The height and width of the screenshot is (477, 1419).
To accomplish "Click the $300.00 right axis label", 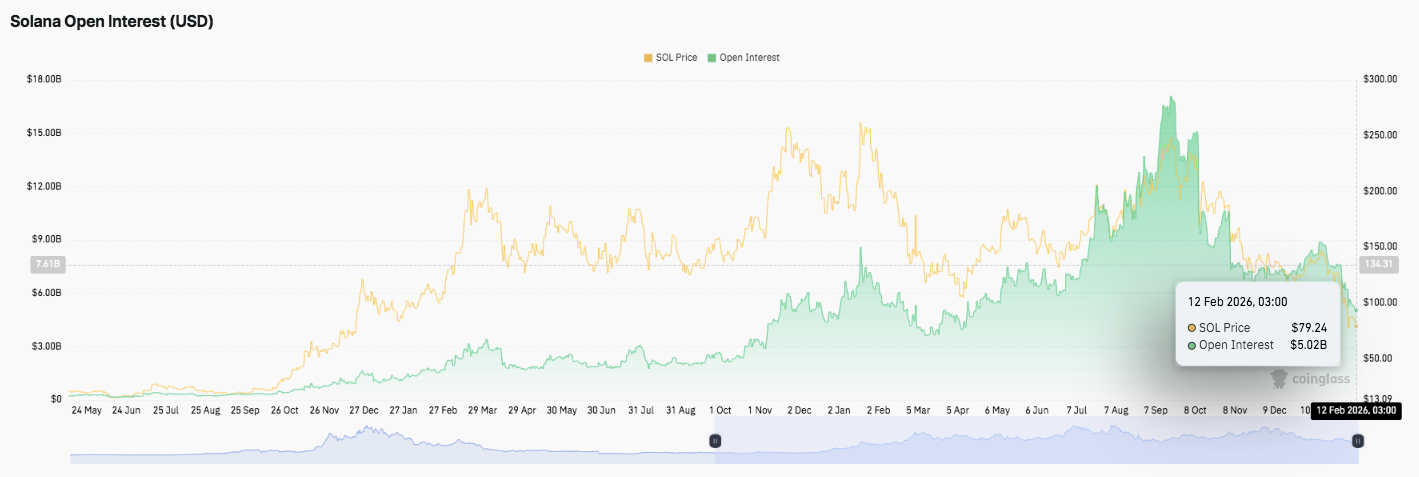I will pyautogui.click(x=1380, y=79).
